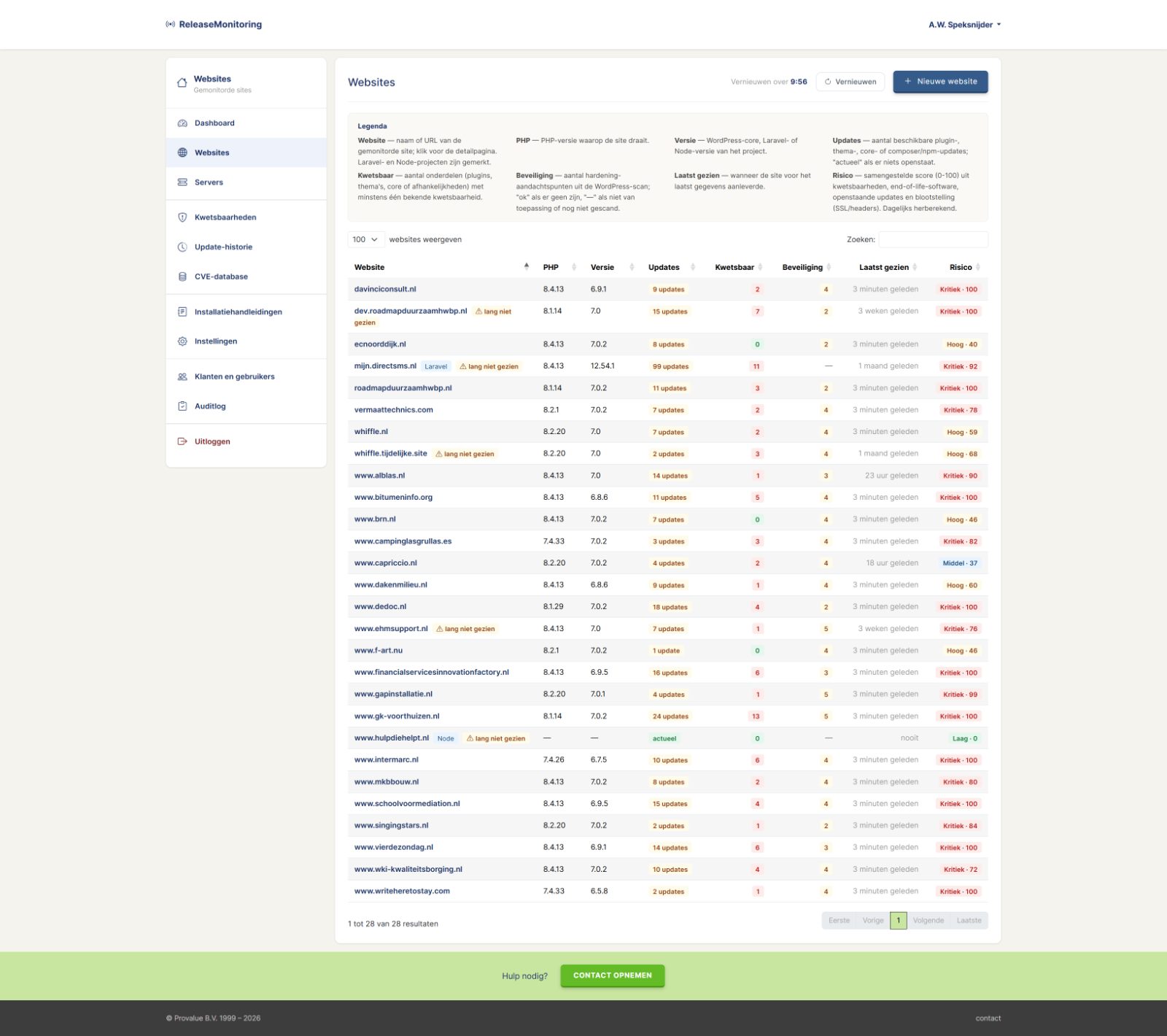Viewport: 1167px width, 1036px height.
Task: Click the database icon for CVE-database
Action: pos(182,277)
